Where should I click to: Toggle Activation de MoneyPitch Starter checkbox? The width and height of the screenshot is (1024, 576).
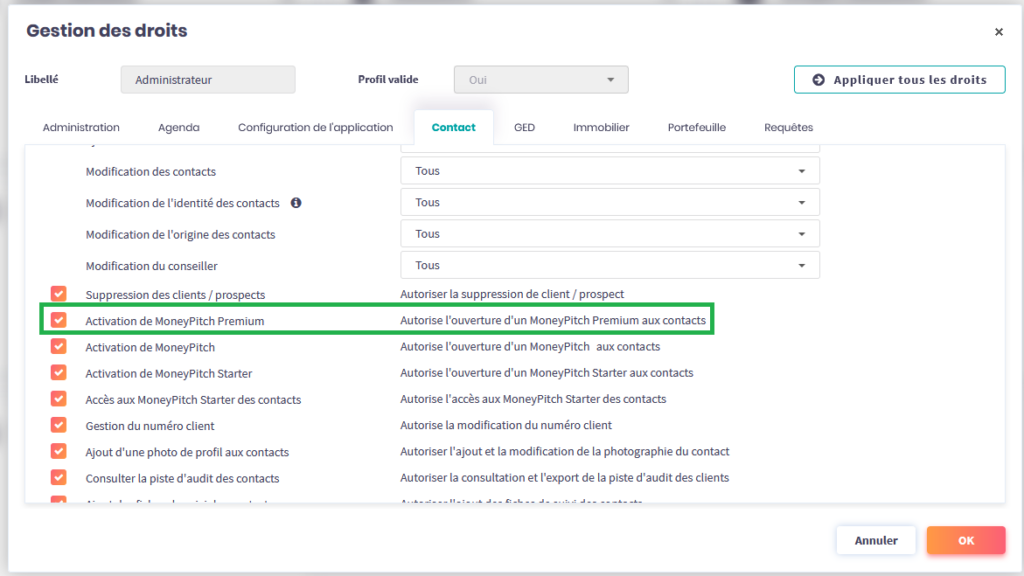coord(59,373)
